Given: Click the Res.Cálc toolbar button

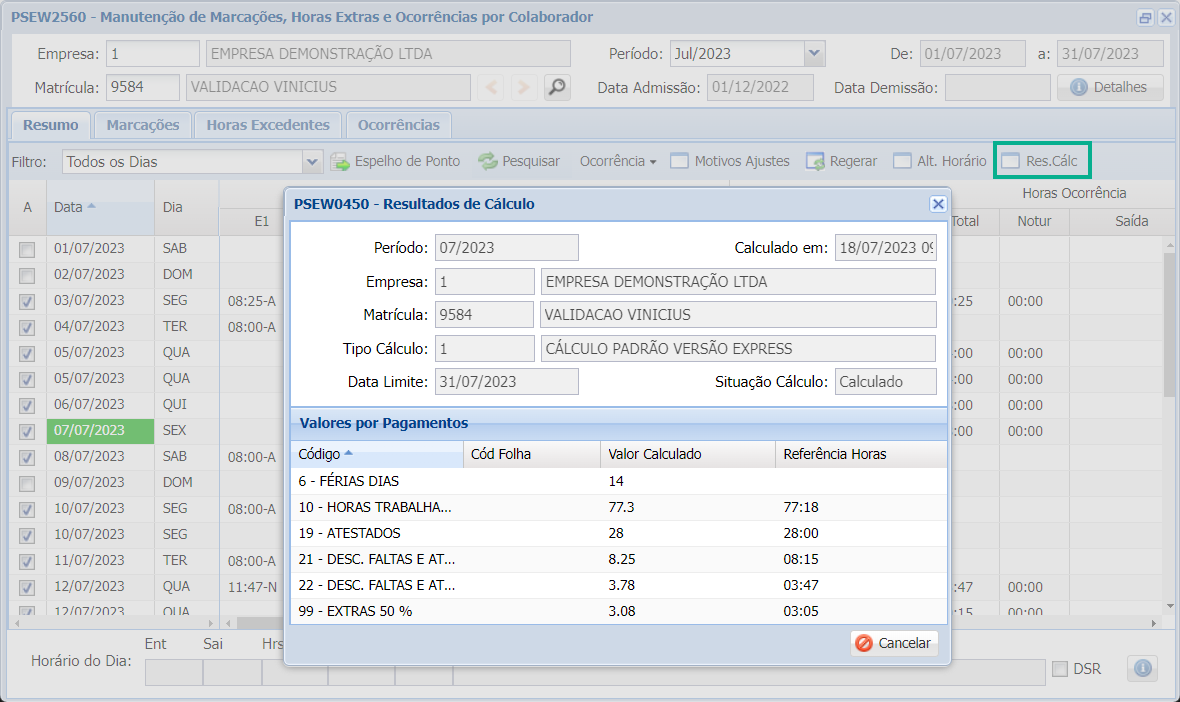Looking at the screenshot, I should point(1042,161).
